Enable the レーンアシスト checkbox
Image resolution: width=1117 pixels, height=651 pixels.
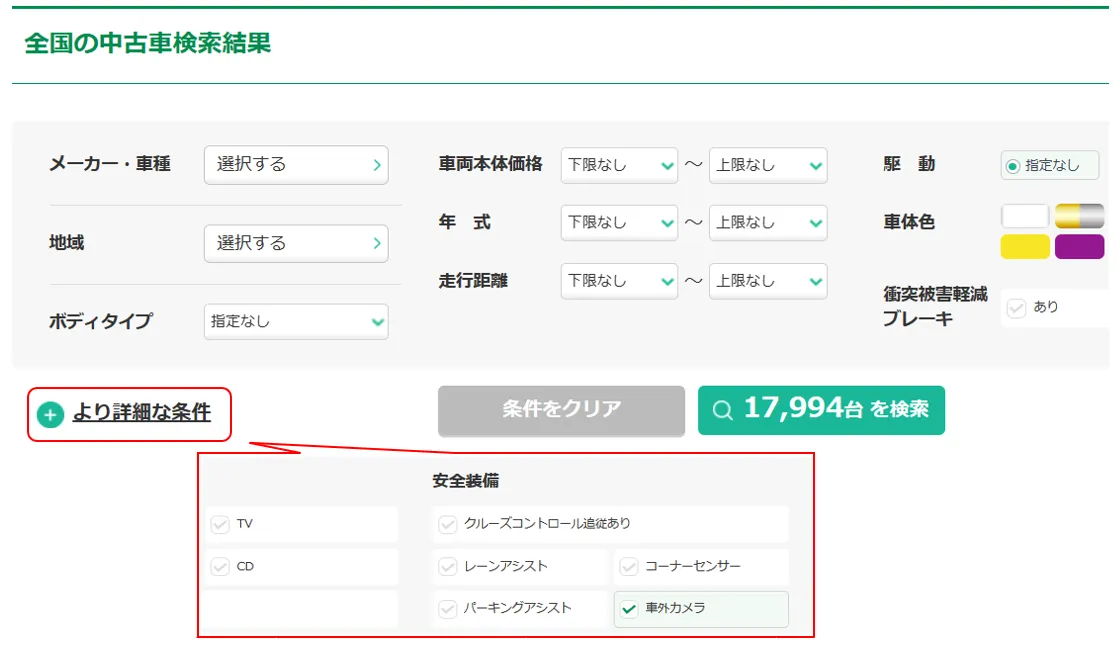[448, 567]
